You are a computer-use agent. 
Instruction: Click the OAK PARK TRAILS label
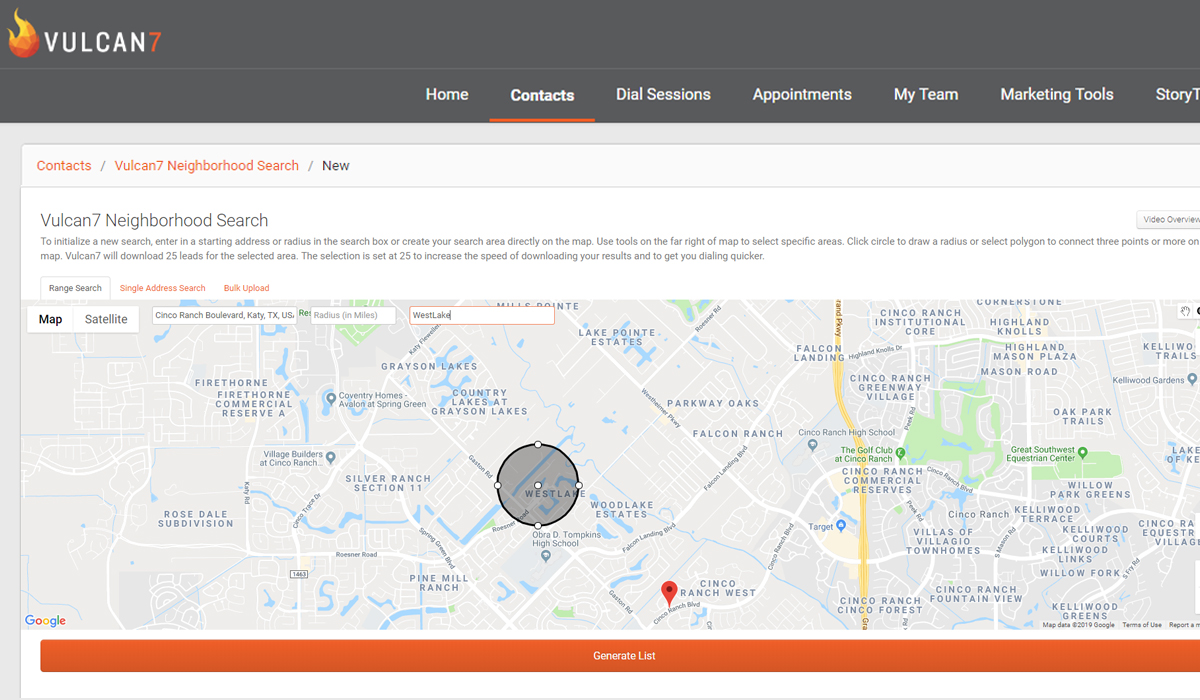(1083, 417)
